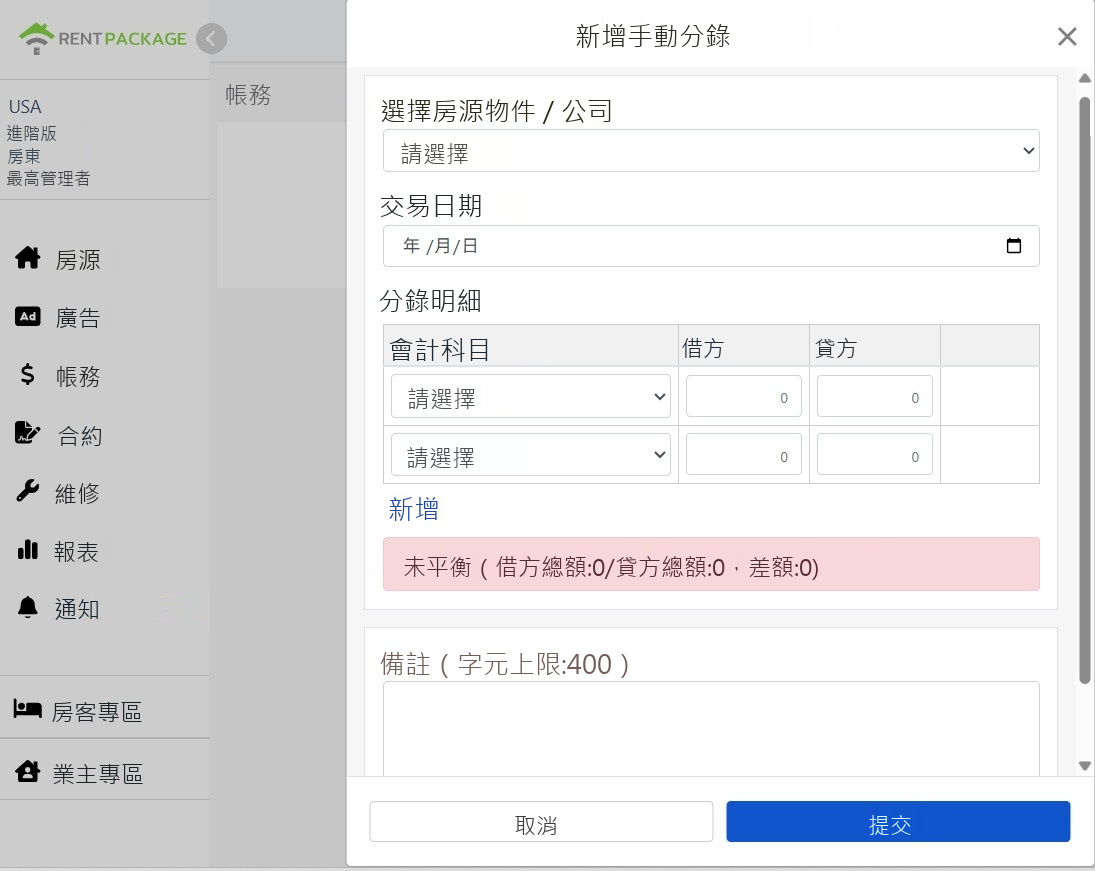This screenshot has height=871, width=1095.
Task: Click the bar chart icon for 報表
Action: [27, 550]
